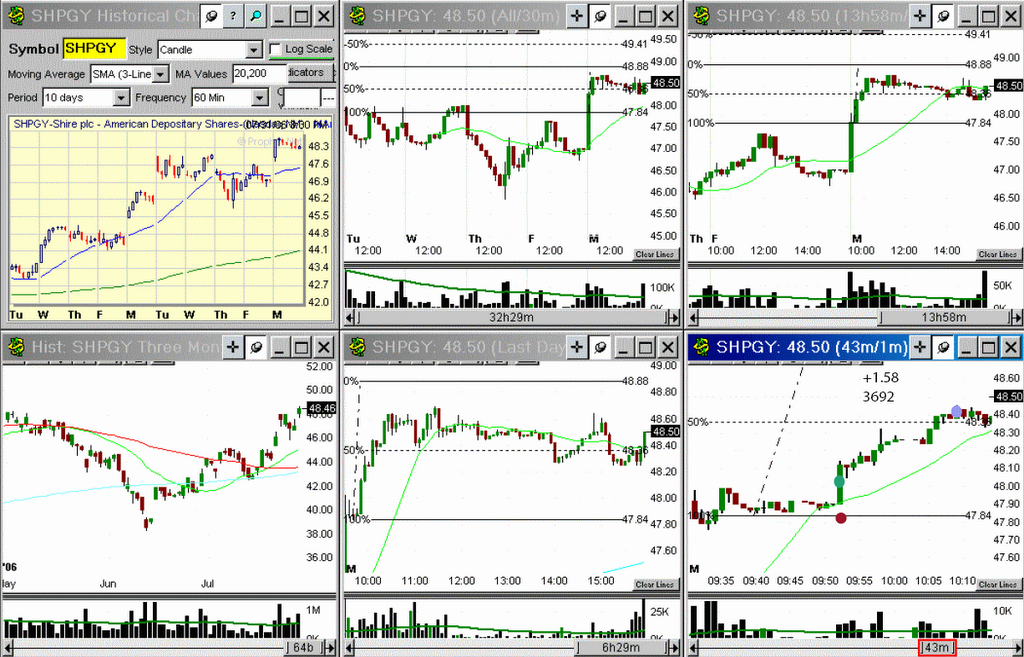The height and width of the screenshot is (657, 1024).
Task: Click crosshair icon in Three Month Hist window
Action: [233, 347]
